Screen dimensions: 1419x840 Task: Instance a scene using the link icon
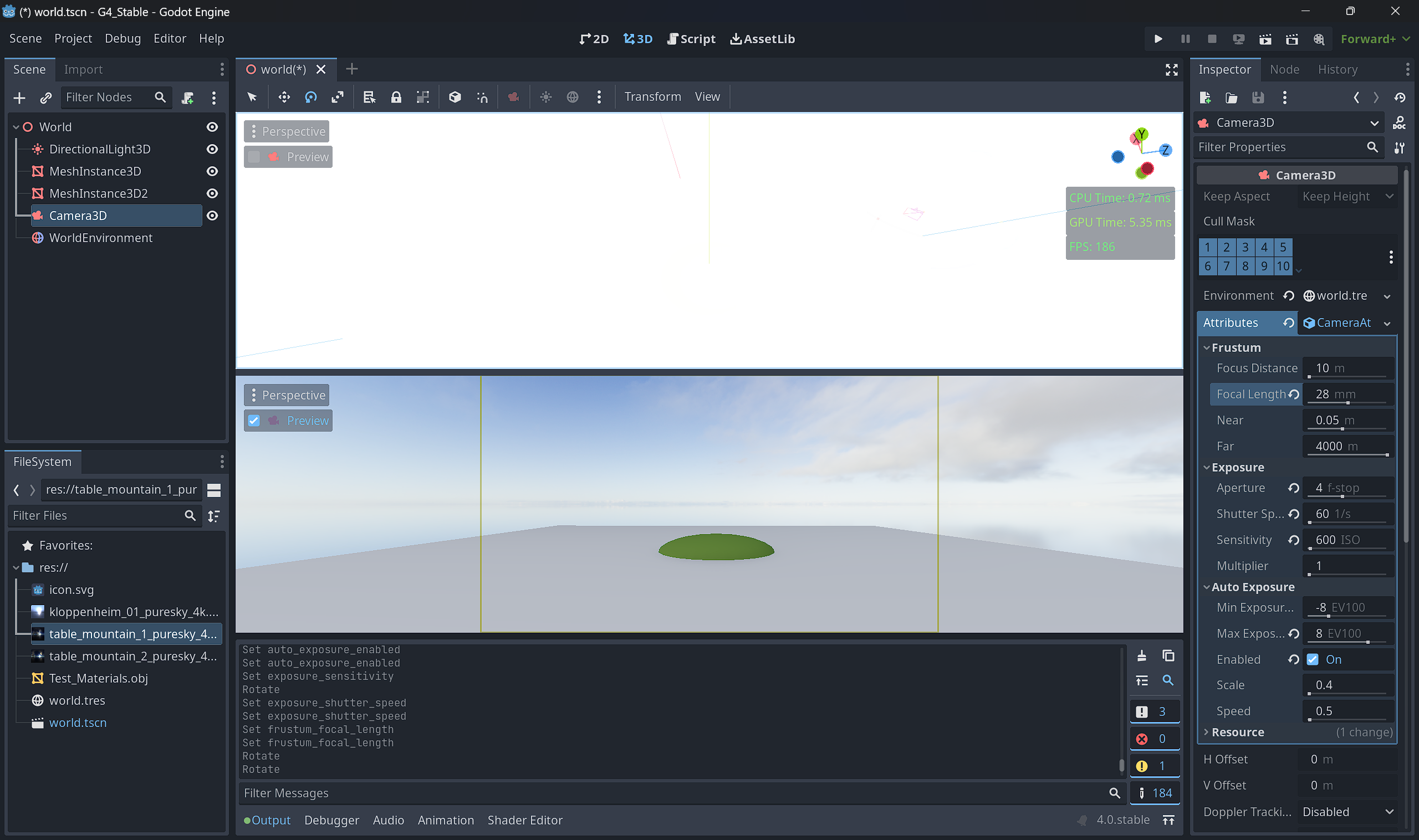point(45,98)
